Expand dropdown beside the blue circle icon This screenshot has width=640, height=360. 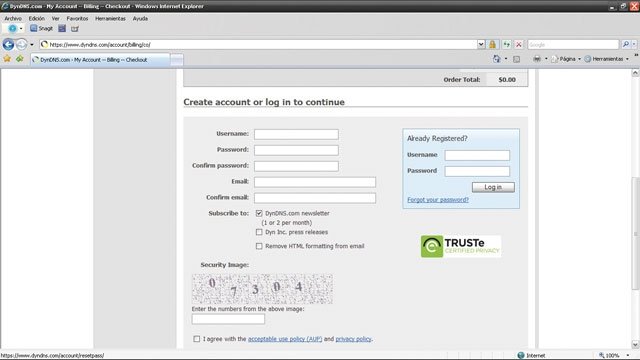(21, 29)
